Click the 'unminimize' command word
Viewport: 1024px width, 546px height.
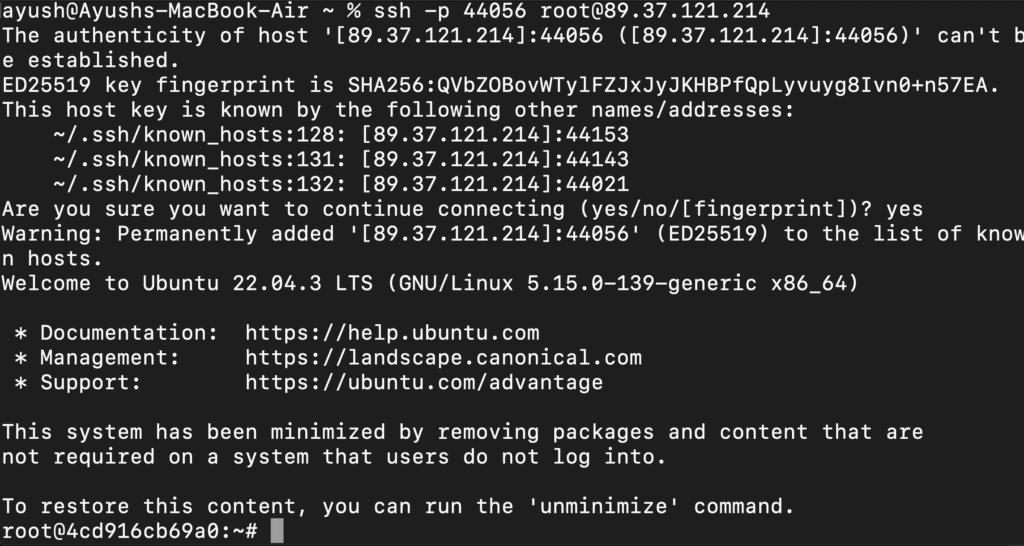point(609,506)
